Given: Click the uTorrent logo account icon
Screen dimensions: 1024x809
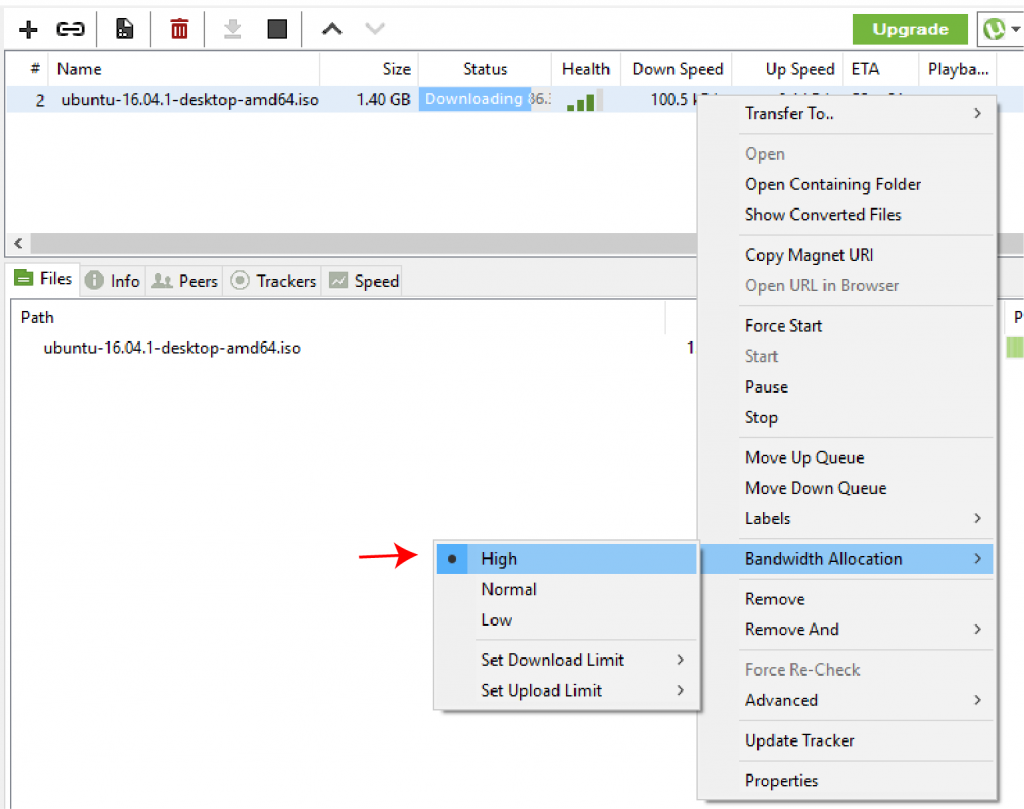Looking at the screenshot, I should (x=995, y=29).
